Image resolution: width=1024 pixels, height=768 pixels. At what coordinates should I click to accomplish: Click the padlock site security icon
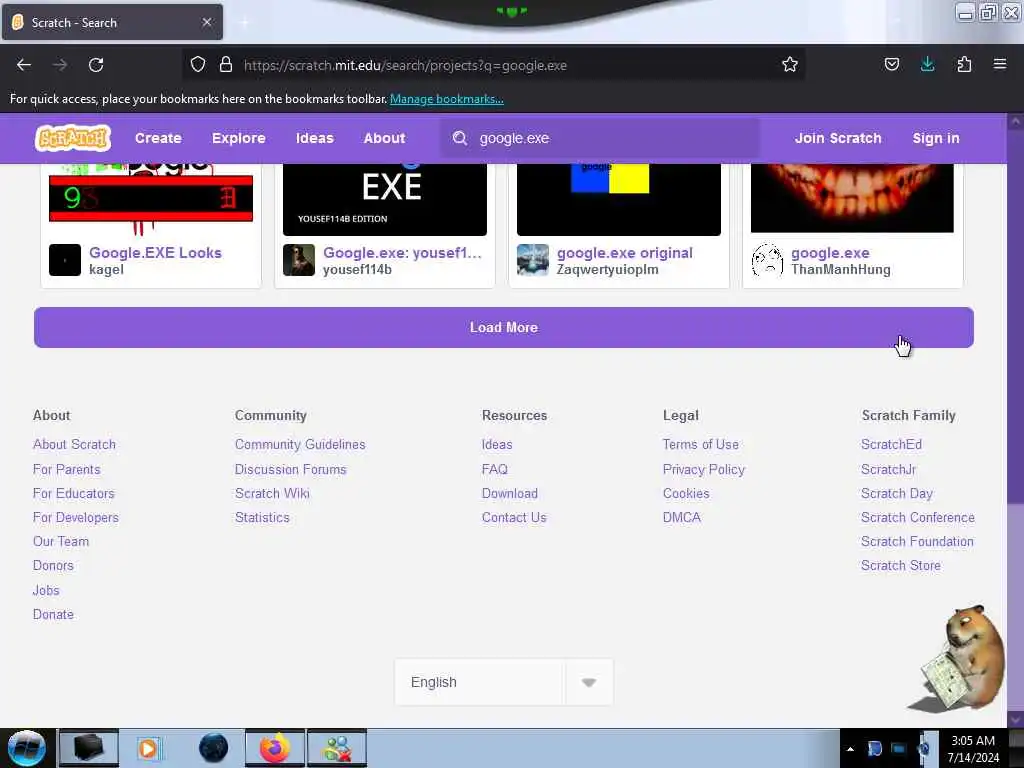226,65
